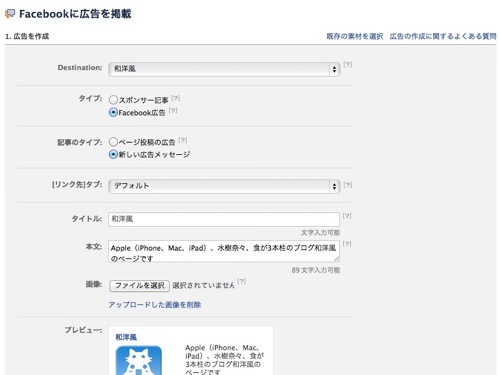Expand the リンク先タブ dropdown set to デフォルト
500x375 pixels.
coord(224,186)
